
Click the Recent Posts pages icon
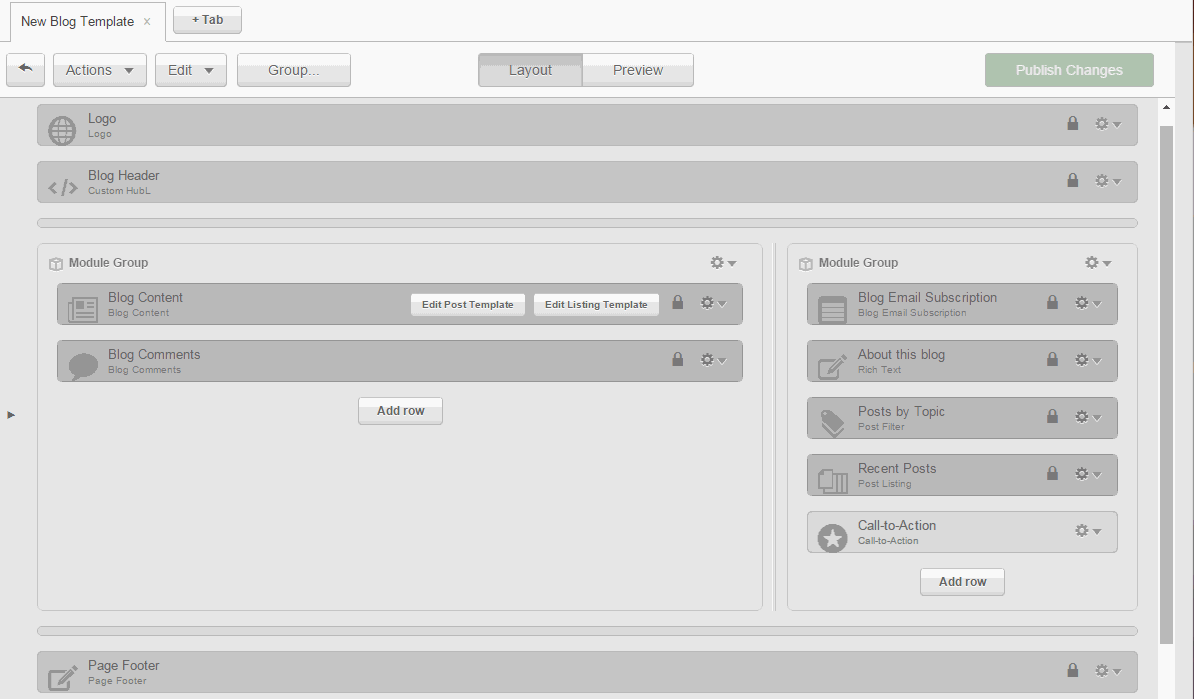(x=832, y=480)
